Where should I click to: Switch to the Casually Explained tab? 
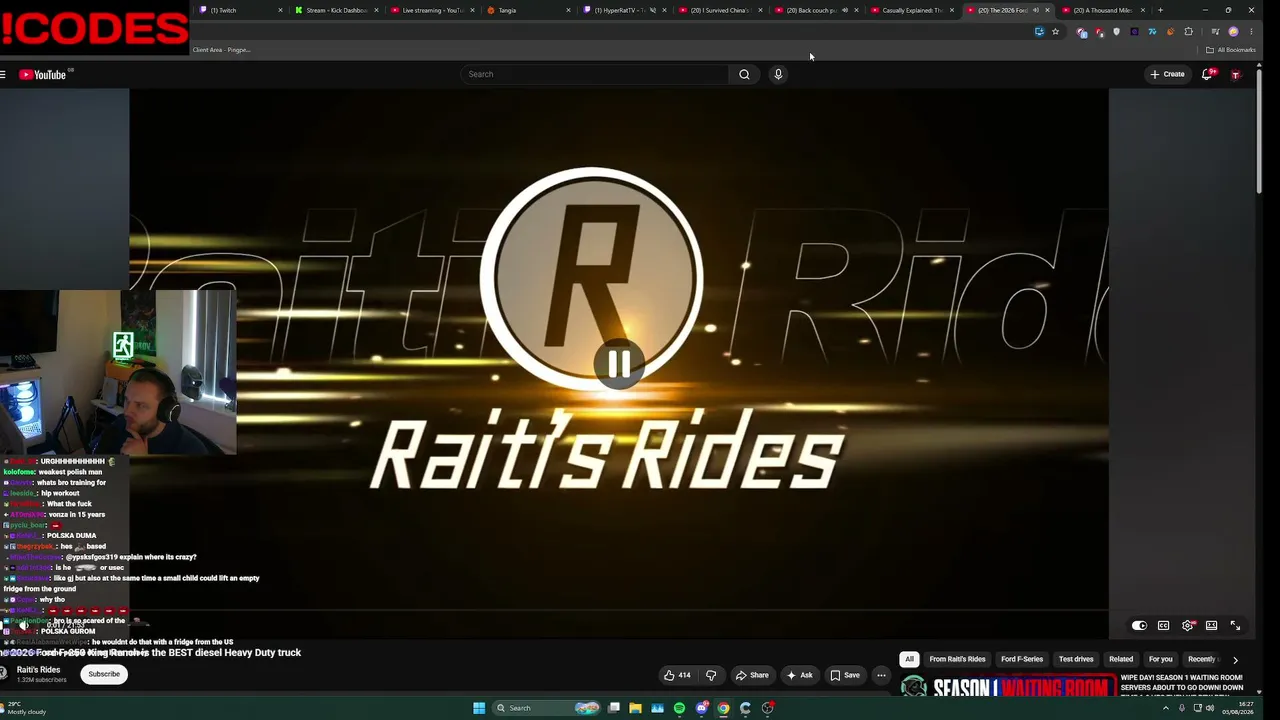tap(911, 10)
